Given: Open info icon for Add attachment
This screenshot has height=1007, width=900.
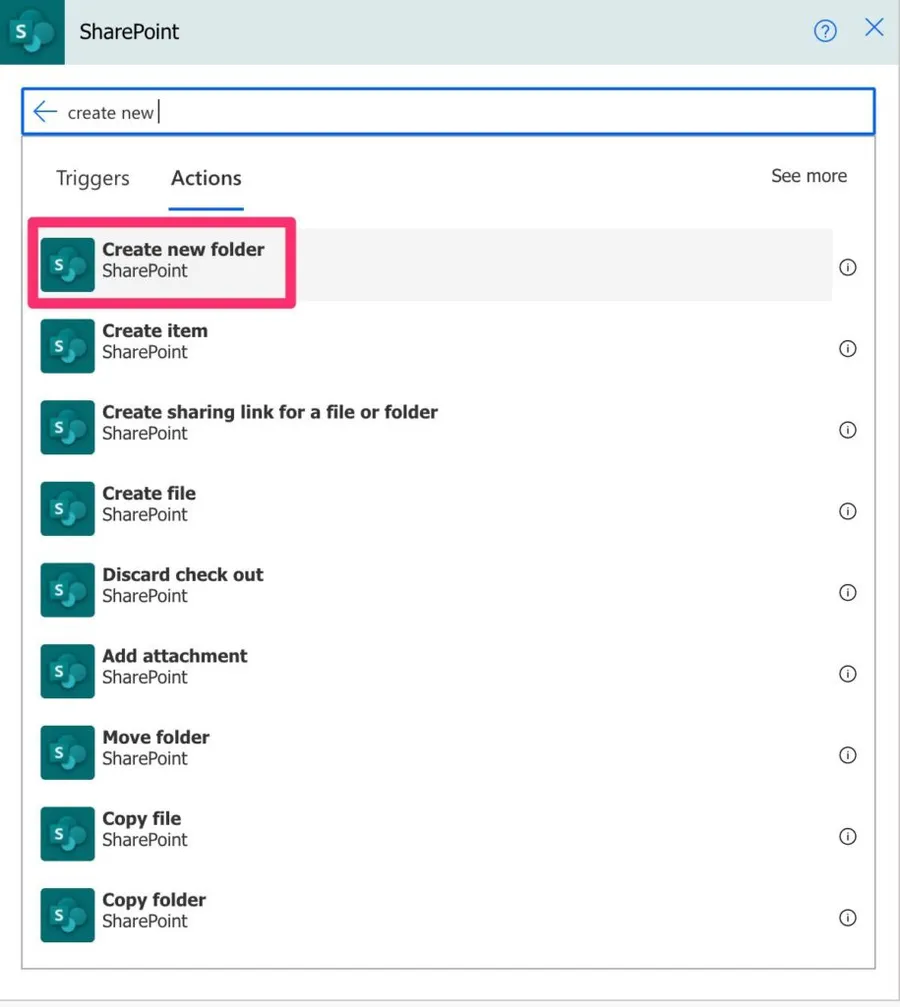Looking at the screenshot, I should pyautogui.click(x=848, y=674).
